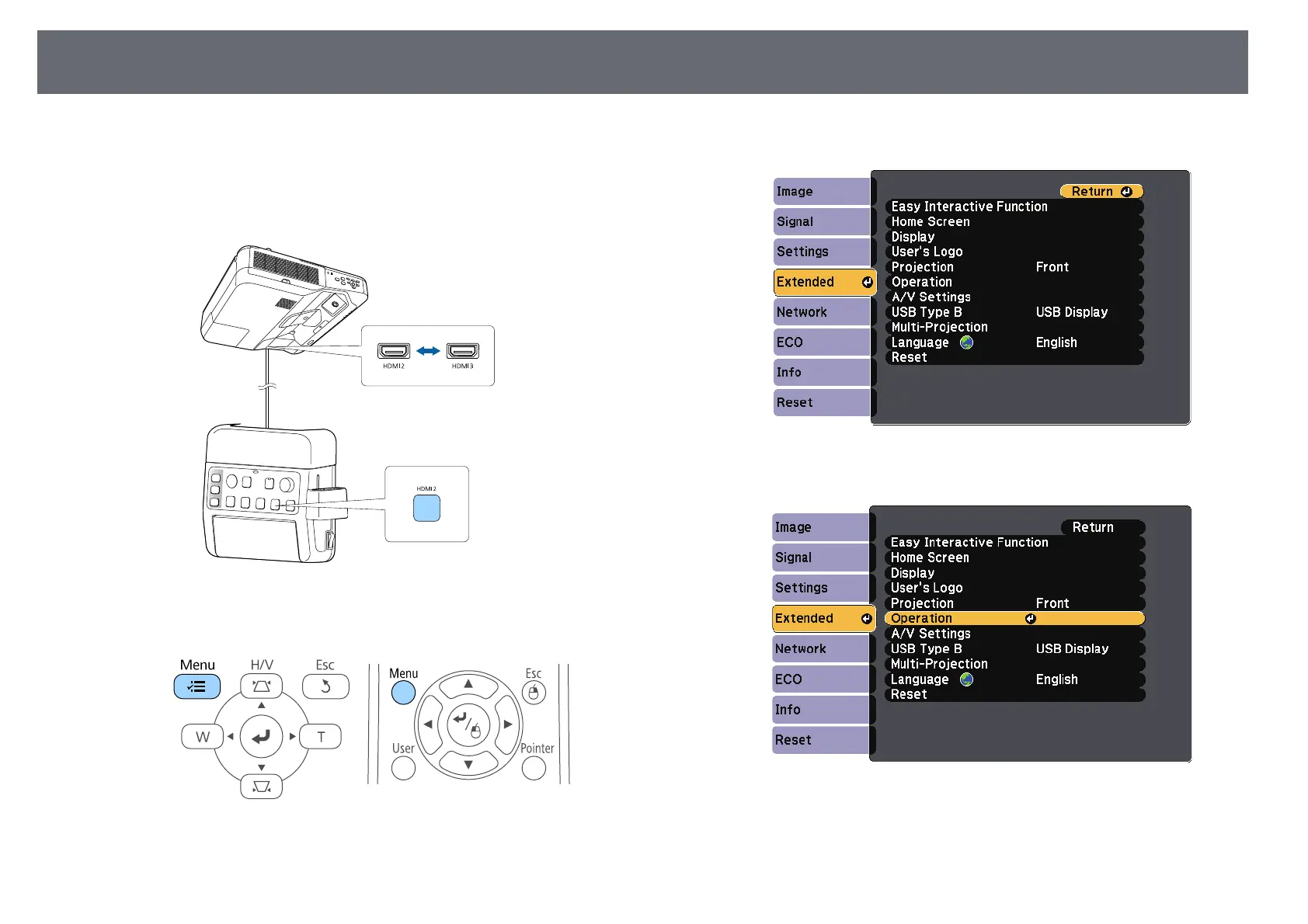
Task: Click the globe icon beside Language in Return-highlighted menu
Action: click(967, 342)
